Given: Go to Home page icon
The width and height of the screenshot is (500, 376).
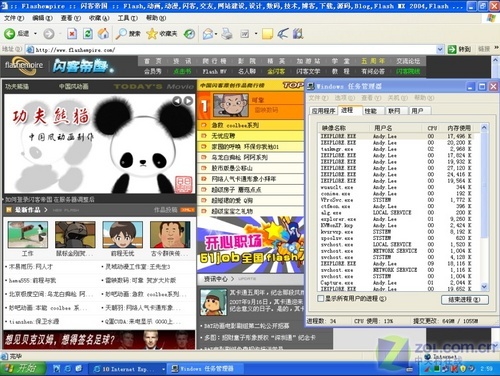Looking at the screenshot, I should (103, 33).
